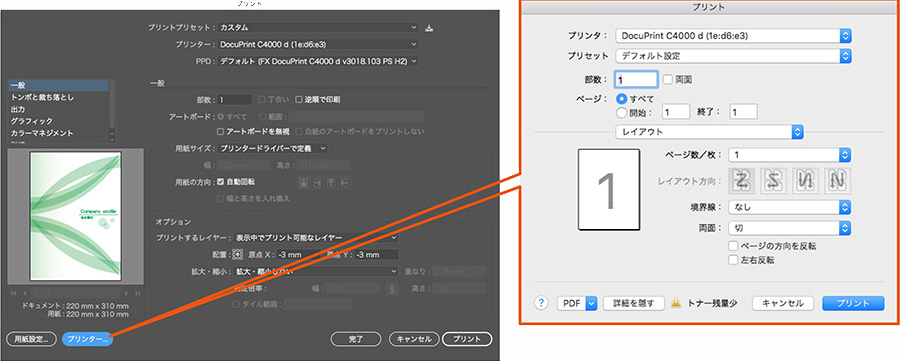Viewport: 900px width, 361px height.
Task: Open プリントするレイヤー dropdown
Action: (316, 238)
